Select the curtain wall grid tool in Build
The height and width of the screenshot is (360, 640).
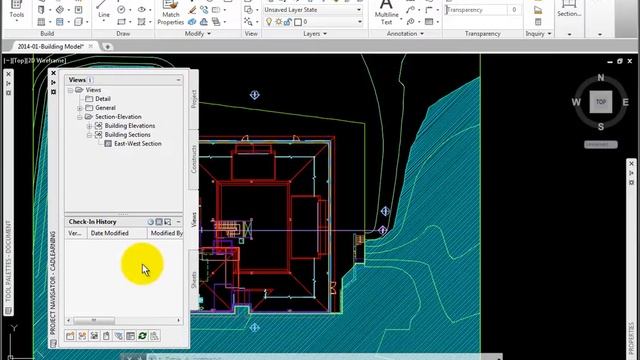tap(41, 22)
